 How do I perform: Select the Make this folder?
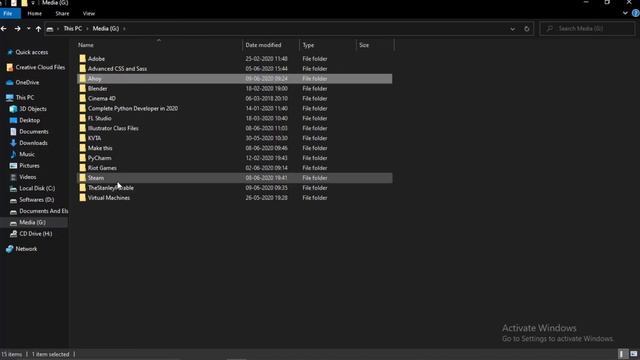click(100, 148)
